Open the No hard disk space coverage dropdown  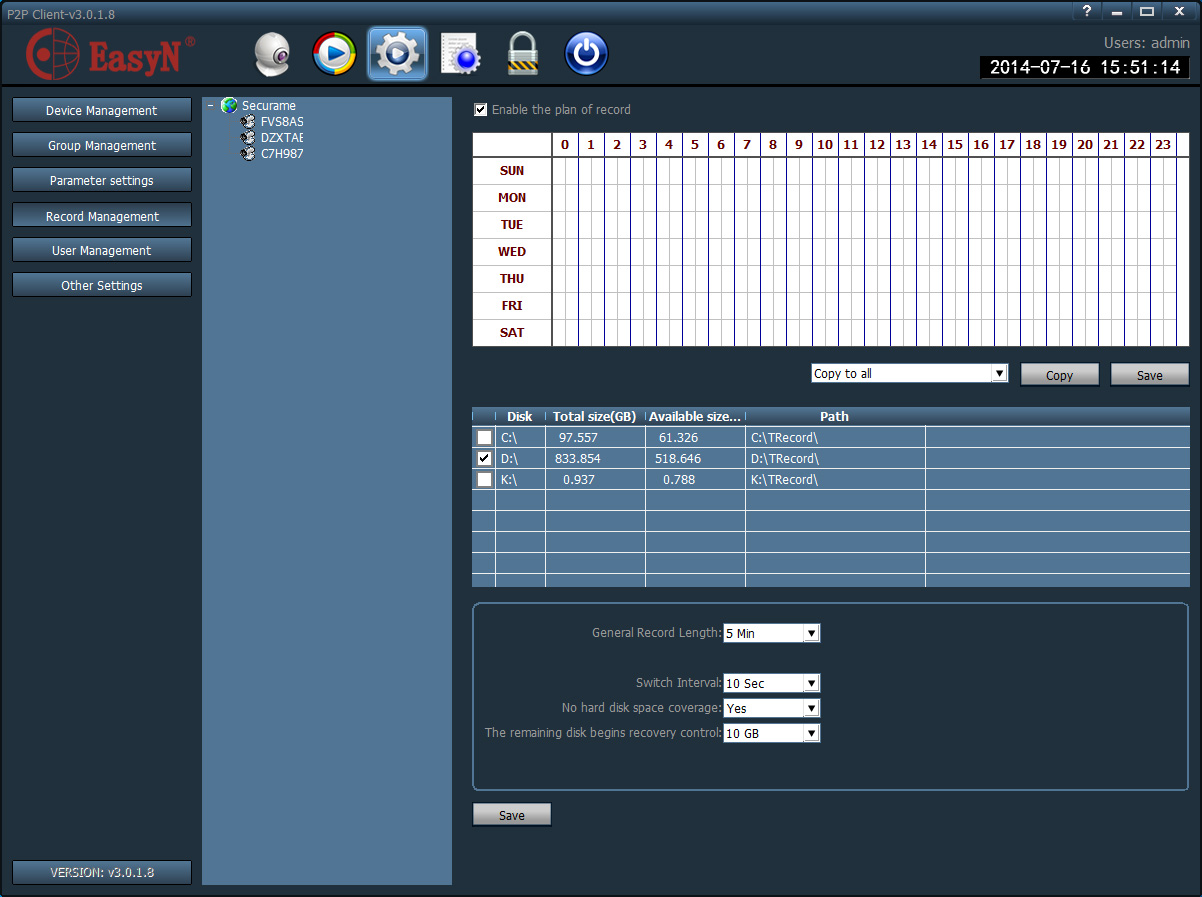pyautogui.click(x=811, y=709)
